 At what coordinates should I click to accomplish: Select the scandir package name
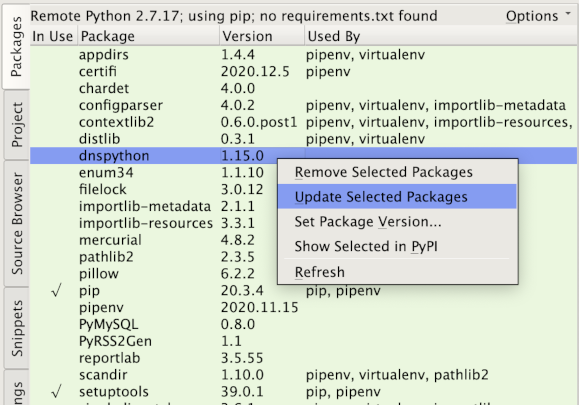click(103, 375)
